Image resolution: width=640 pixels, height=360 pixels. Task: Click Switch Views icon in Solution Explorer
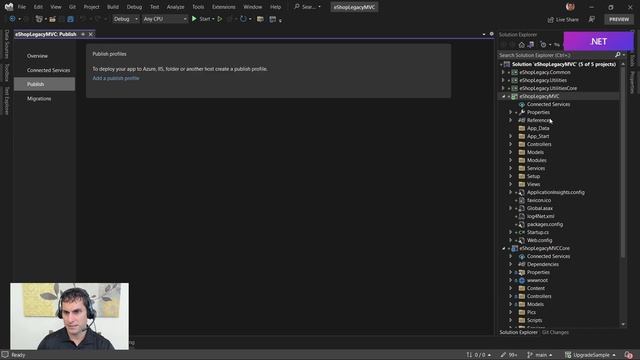point(531,44)
